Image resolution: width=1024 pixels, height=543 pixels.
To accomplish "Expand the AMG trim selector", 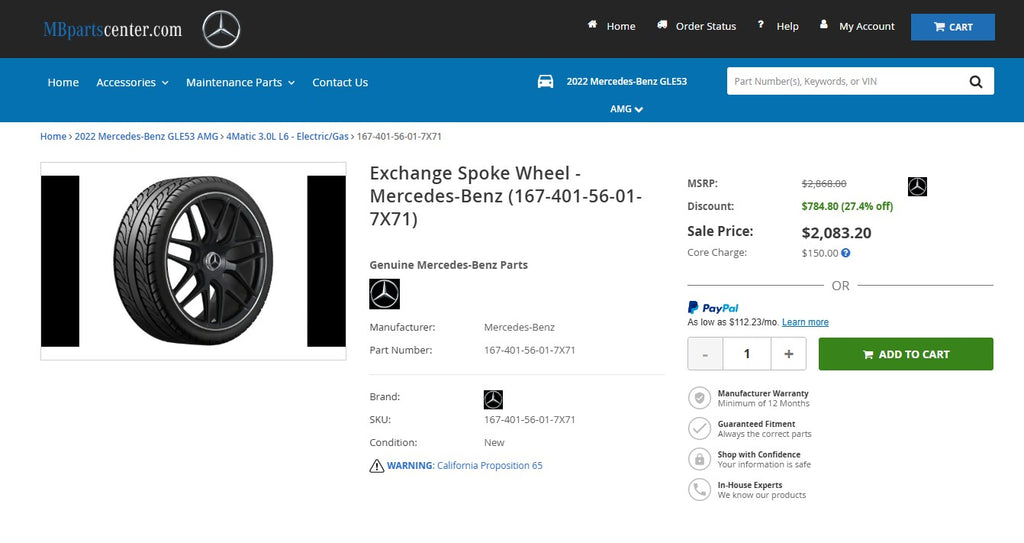I will (x=626, y=109).
